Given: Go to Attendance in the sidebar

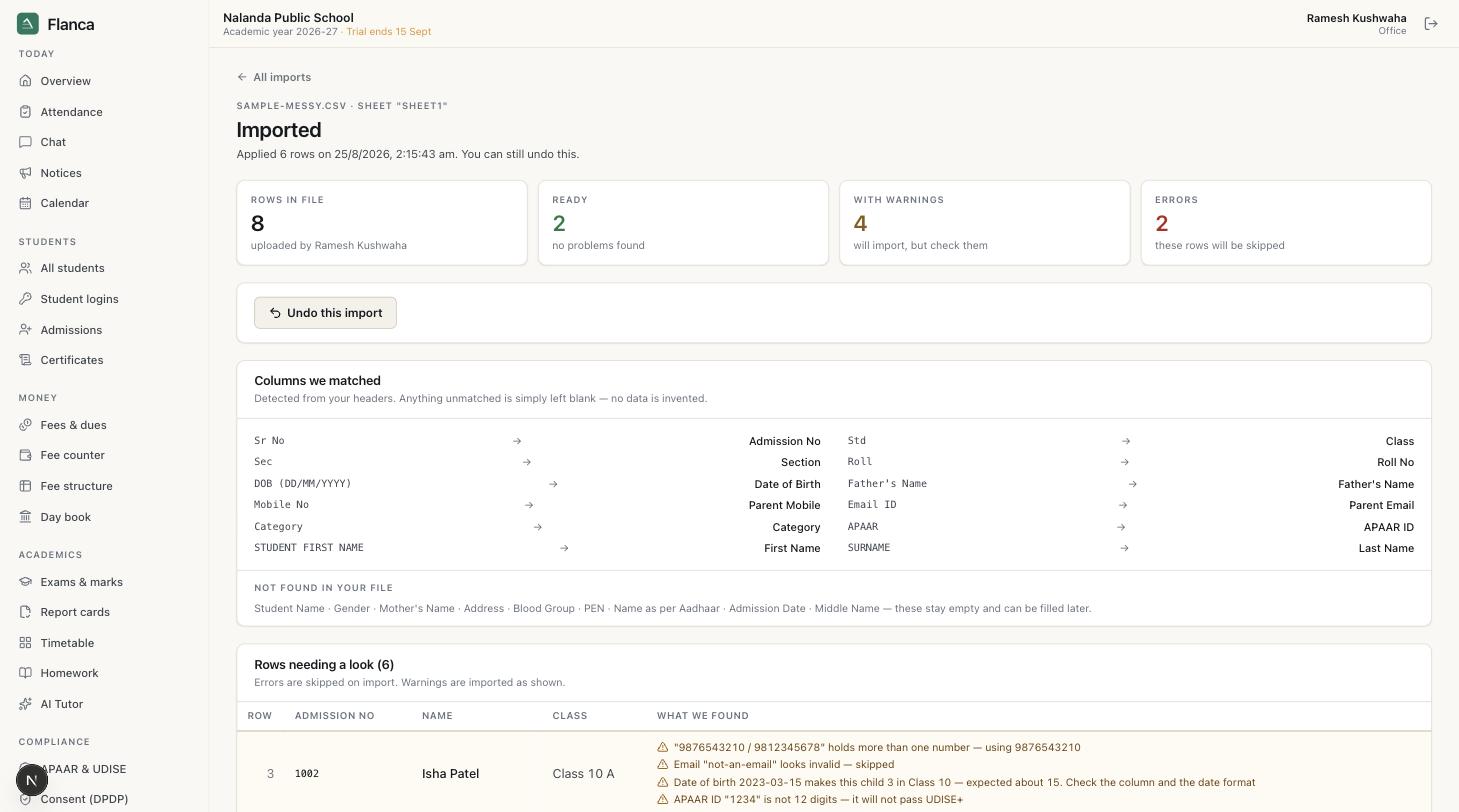Looking at the screenshot, I should pos(71,112).
